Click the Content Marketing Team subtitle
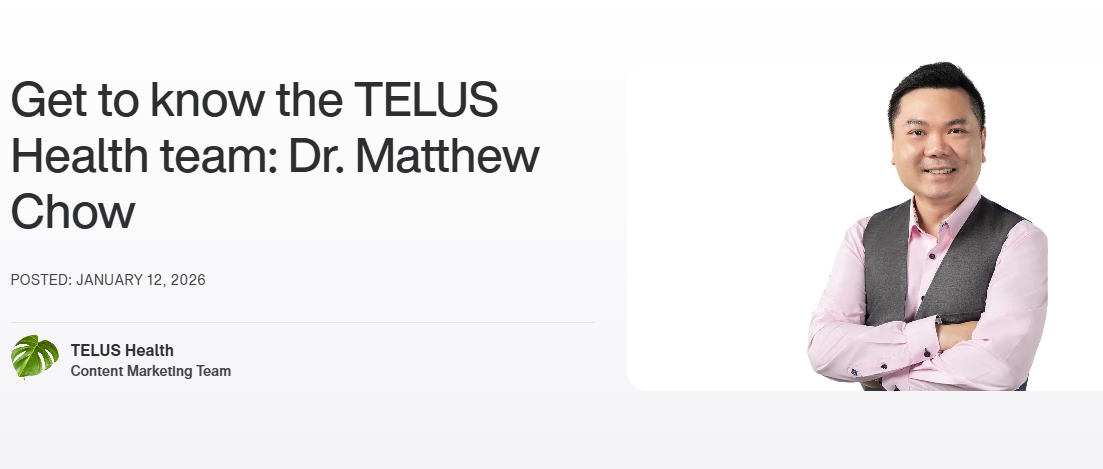The width and height of the screenshot is (1103, 469). [x=151, y=371]
